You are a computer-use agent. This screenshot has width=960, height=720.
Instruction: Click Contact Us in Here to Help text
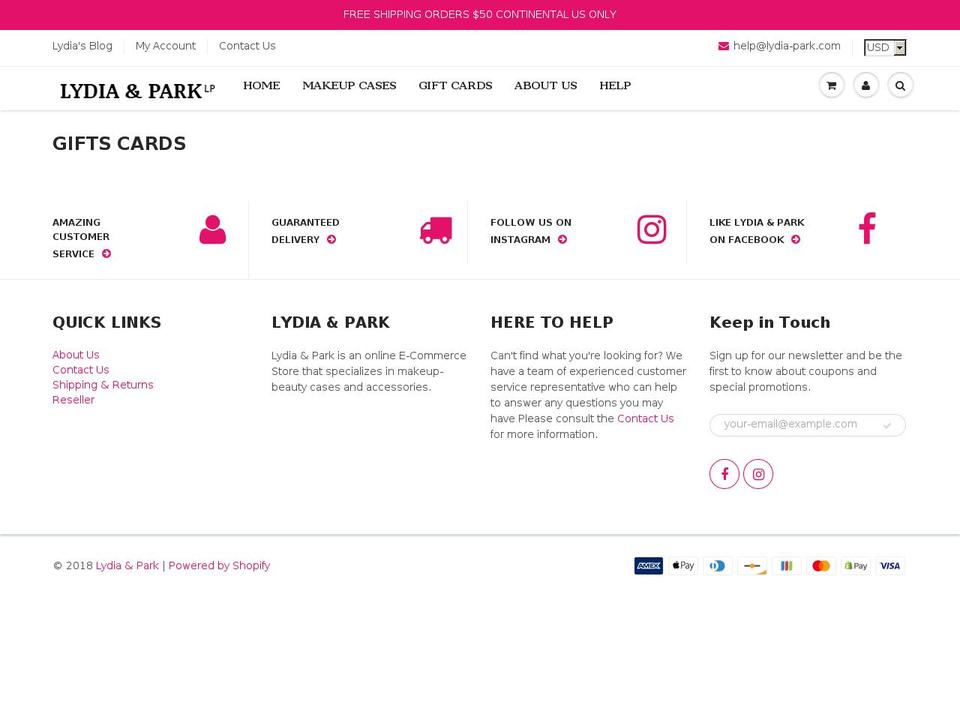coord(645,418)
